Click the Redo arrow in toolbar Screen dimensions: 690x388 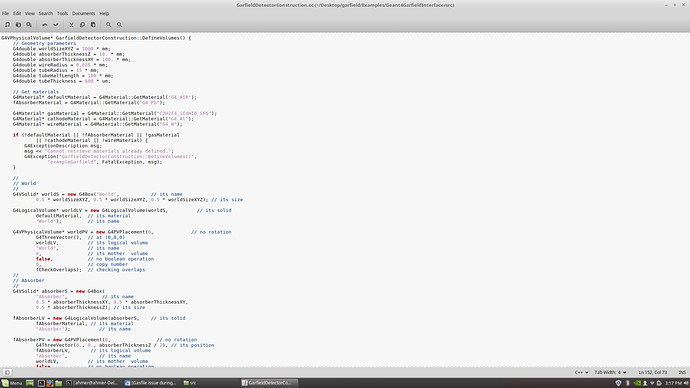55,25
